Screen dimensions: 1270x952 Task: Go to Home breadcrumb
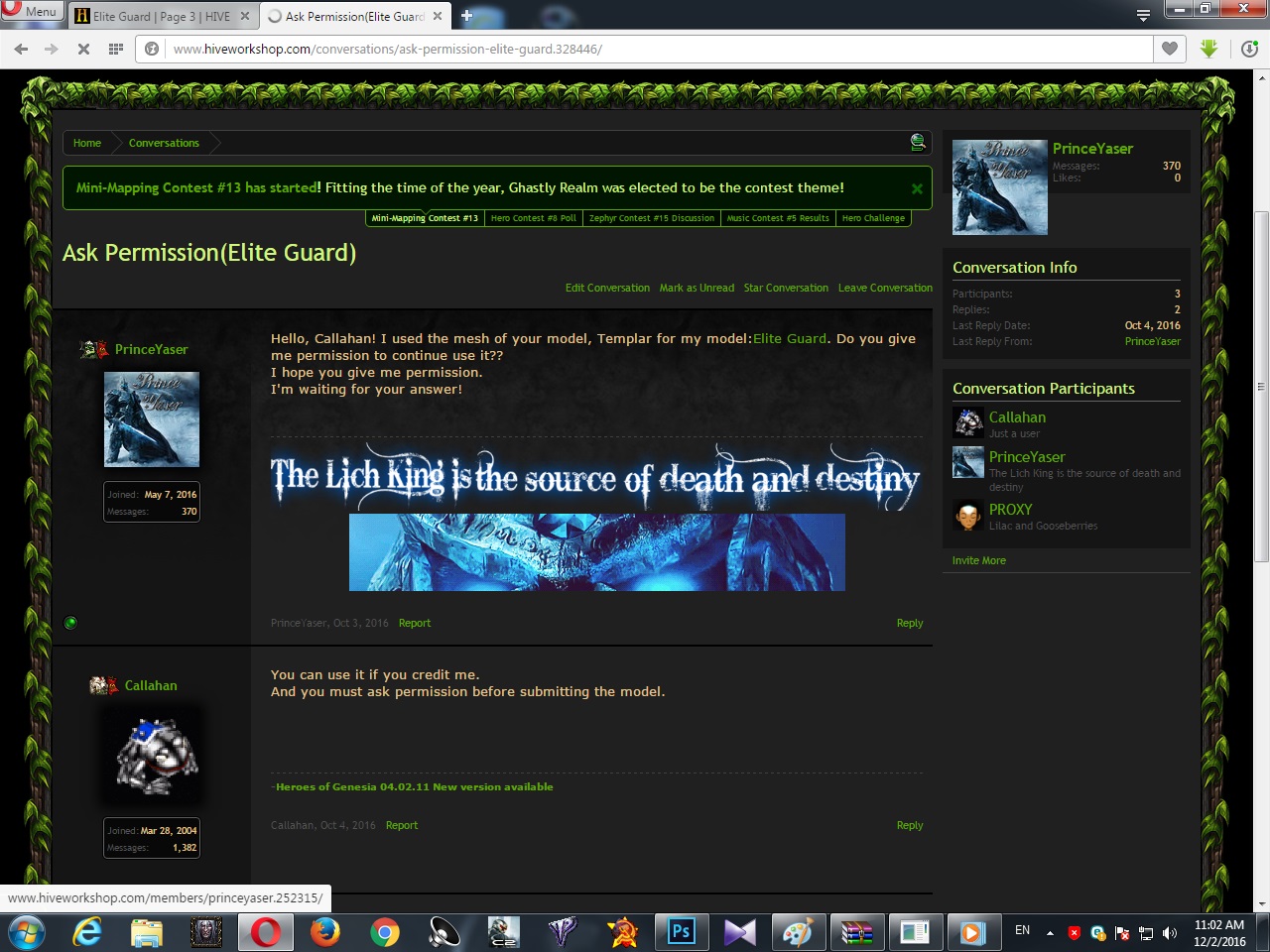[x=87, y=143]
